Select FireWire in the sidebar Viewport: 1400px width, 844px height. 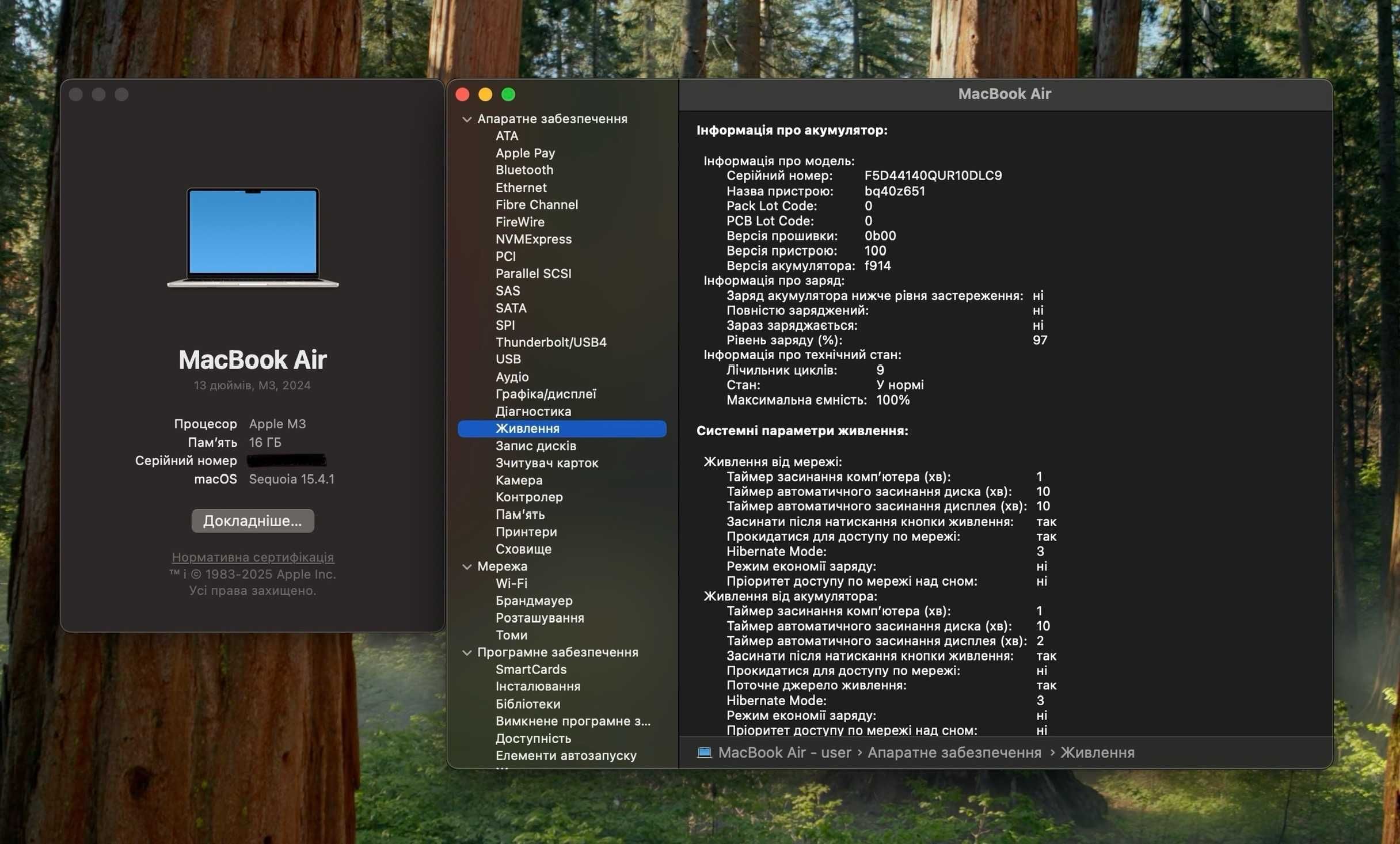(x=520, y=222)
